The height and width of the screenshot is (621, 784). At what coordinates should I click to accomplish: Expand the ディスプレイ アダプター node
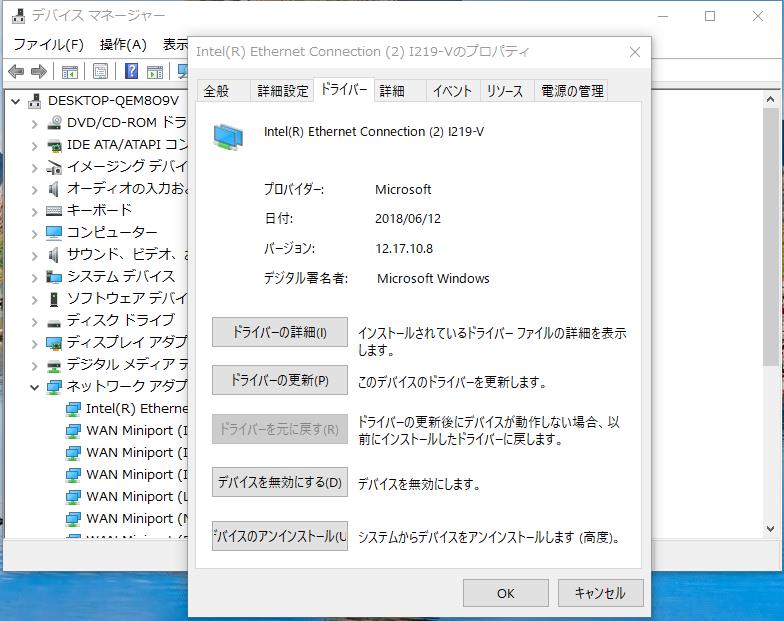[x=34, y=344]
